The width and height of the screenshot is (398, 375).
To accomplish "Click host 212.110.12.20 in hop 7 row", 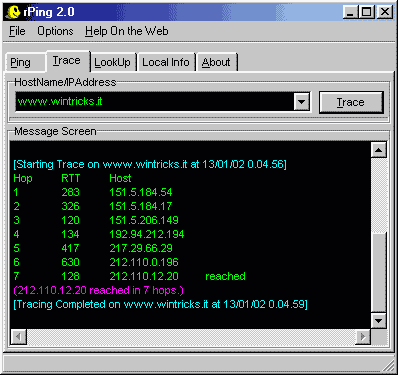I will click(144, 276).
